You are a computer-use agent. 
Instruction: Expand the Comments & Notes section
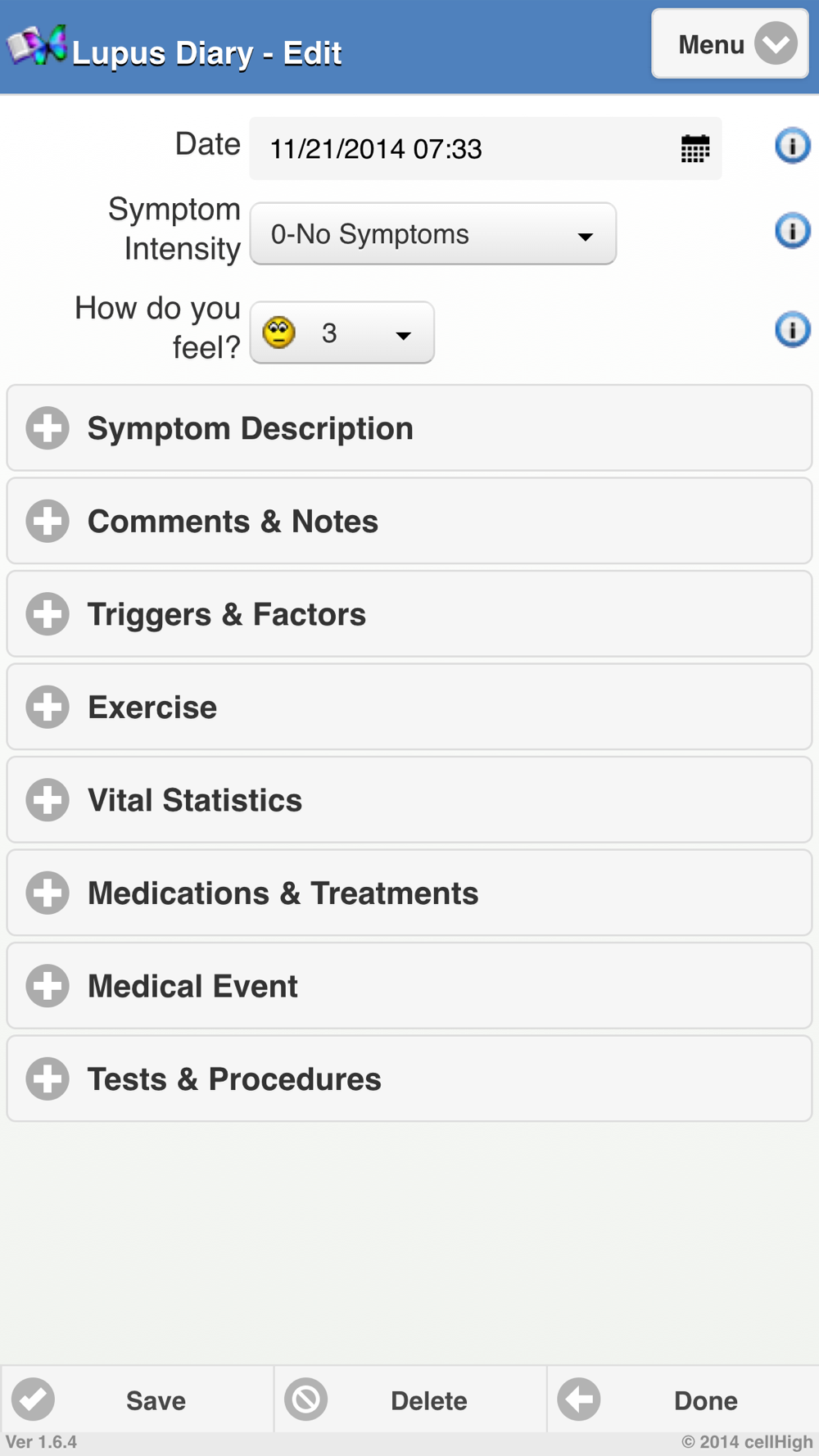tap(409, 521)
